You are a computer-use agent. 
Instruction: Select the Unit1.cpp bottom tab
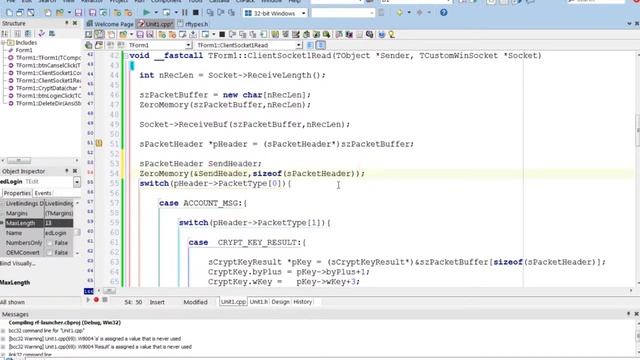233,302
